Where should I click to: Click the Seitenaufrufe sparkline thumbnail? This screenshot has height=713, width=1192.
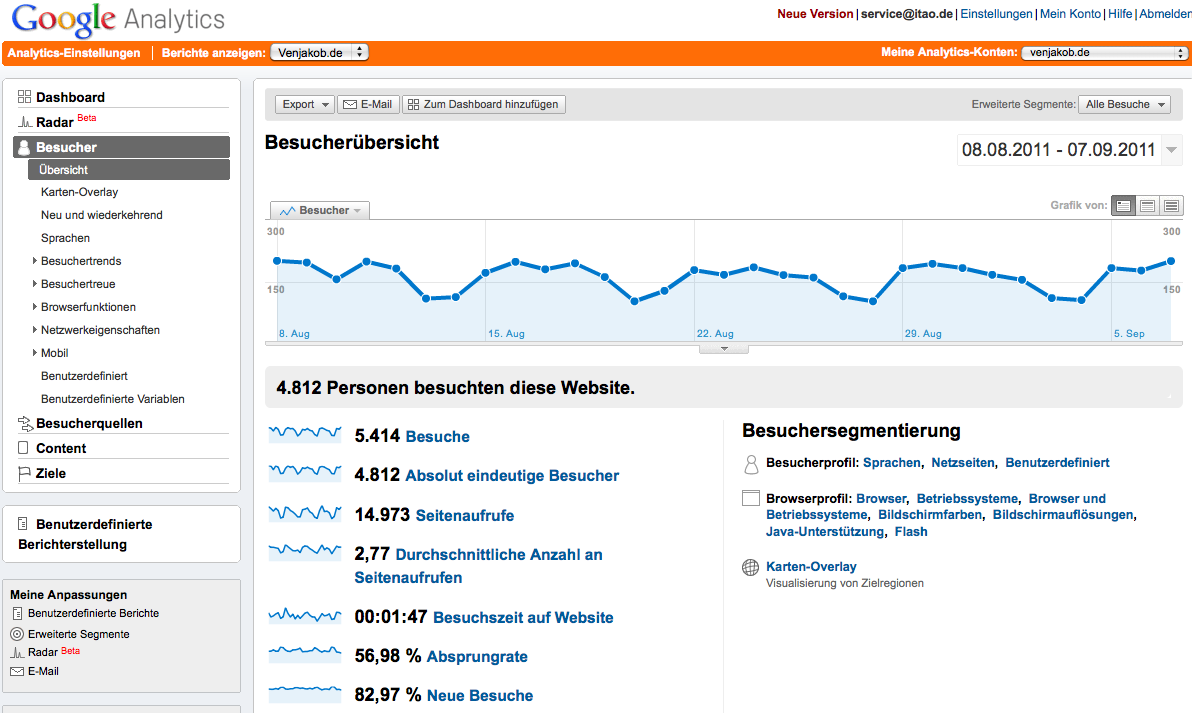coord(305,513)
